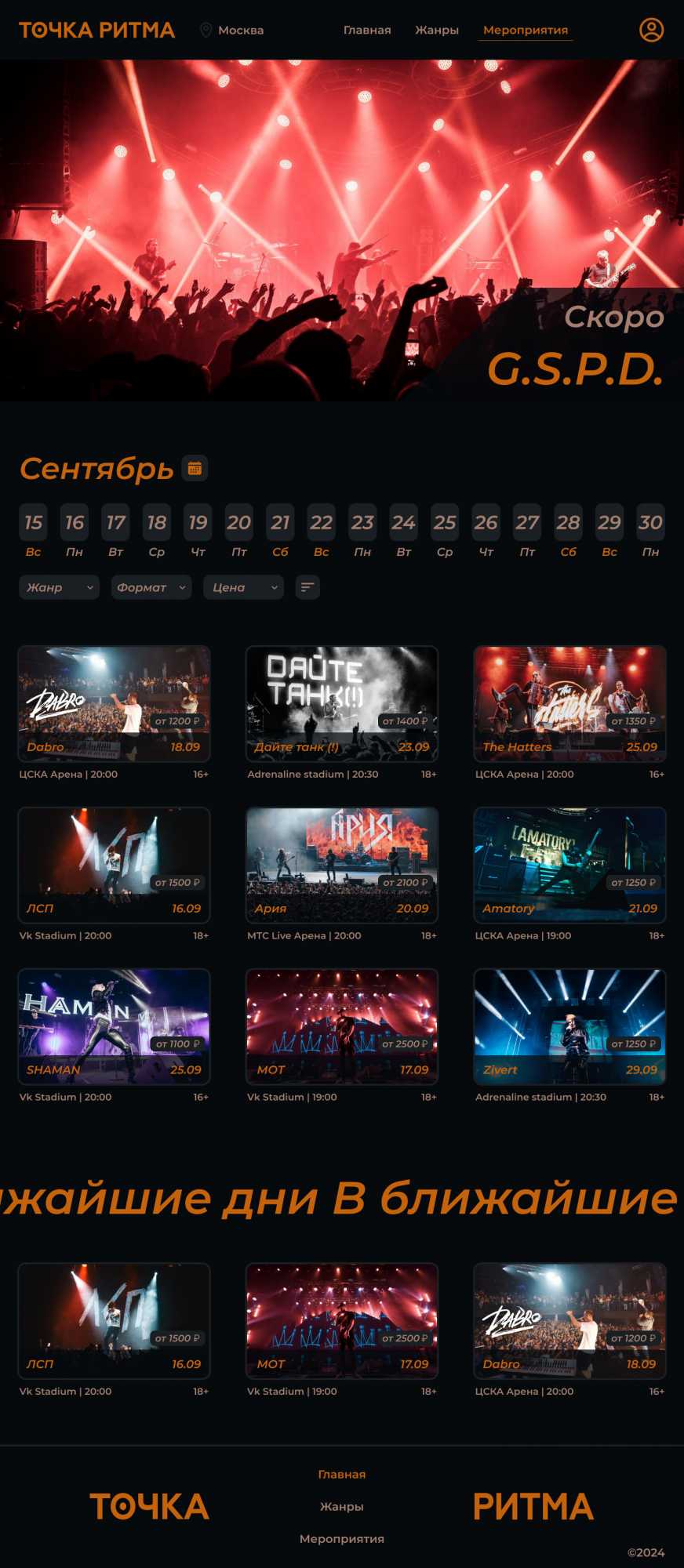Open the SHAMAN event card
684x1568 pixels.
(114, 1027)
